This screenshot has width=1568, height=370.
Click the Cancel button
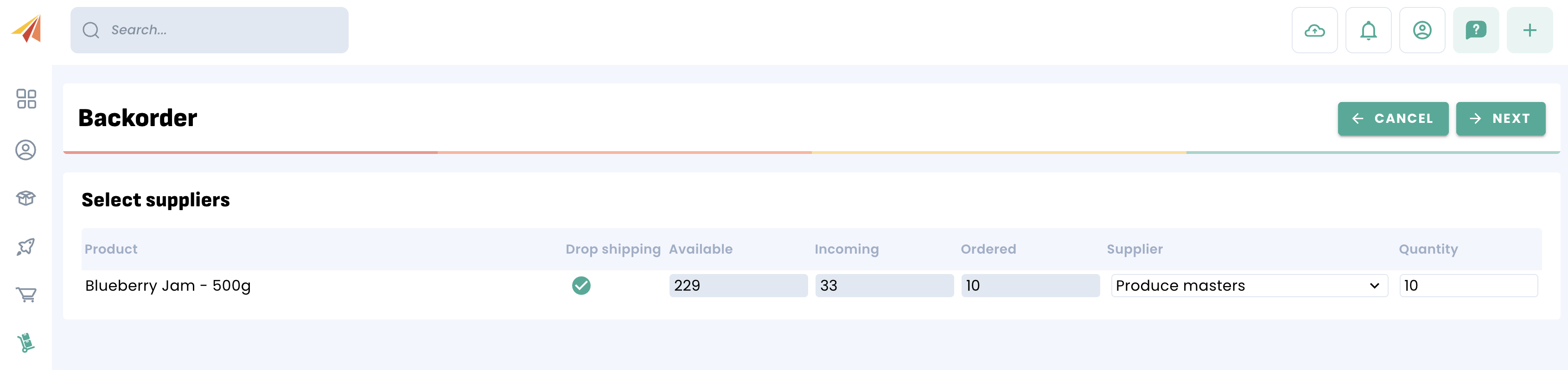pyautogui.click(x=1392, y=119)
